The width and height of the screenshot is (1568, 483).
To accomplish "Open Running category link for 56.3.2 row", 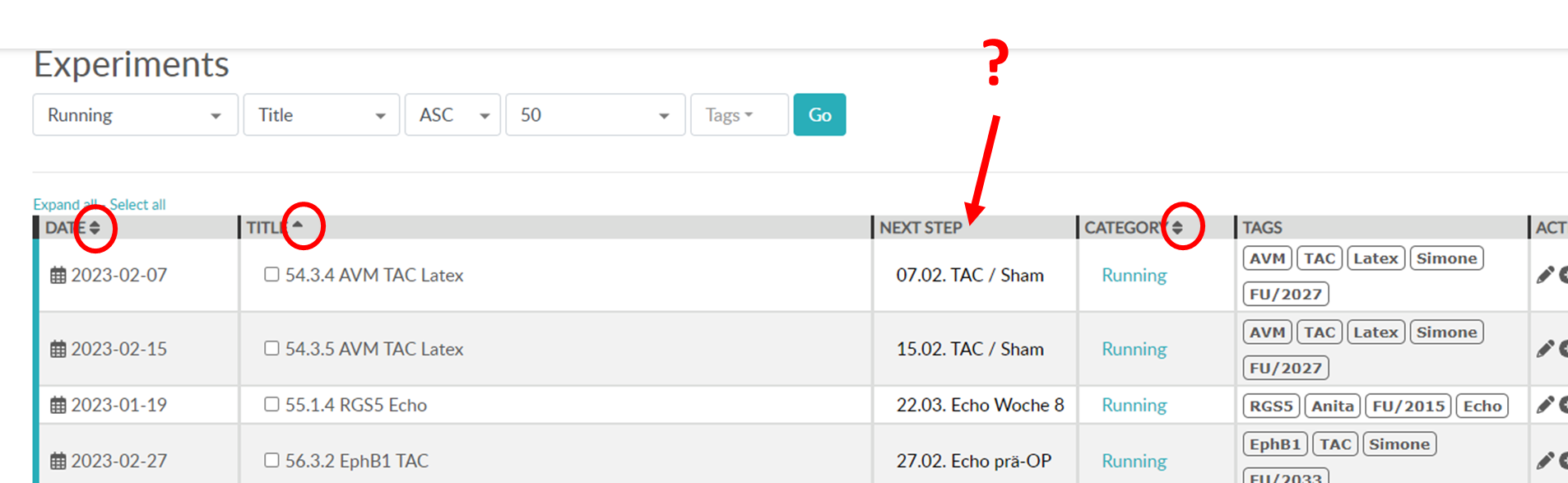I will pyautogui.click(x=1134, y=461).
